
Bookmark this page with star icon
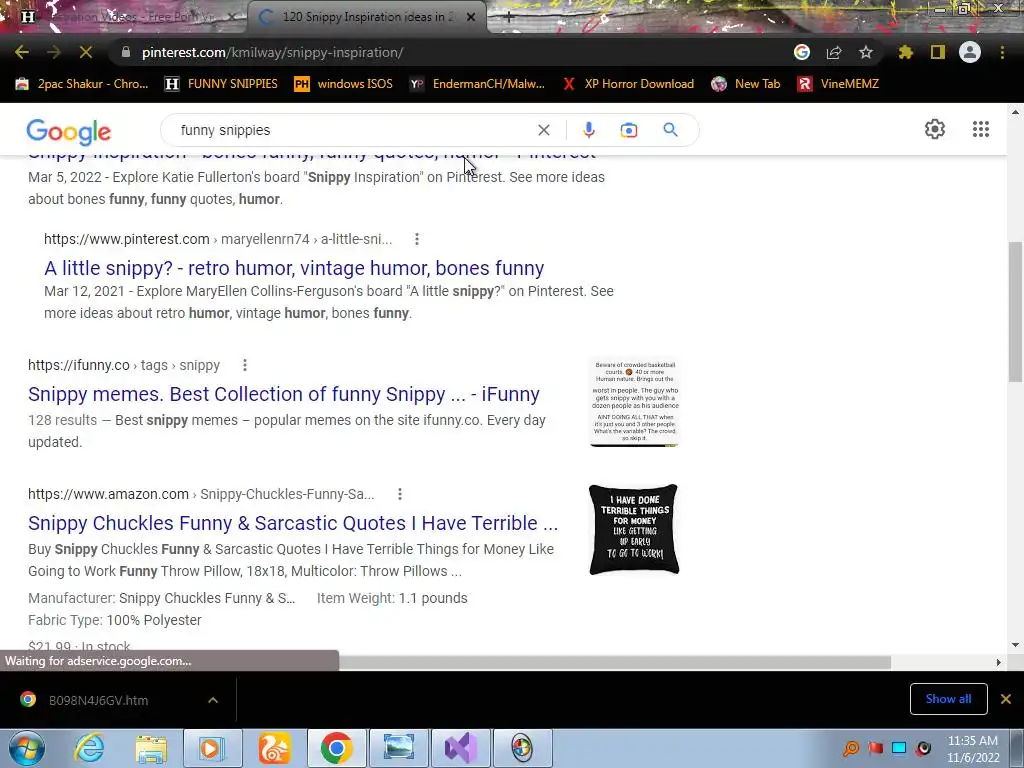click(866, 52)
